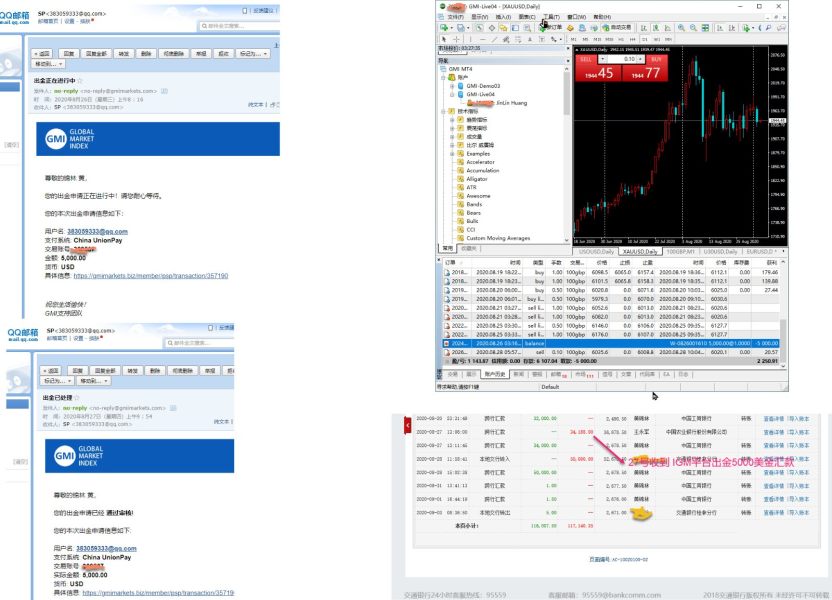Click the chart auto scroll toolbar icon
This screenshot has width=832, height=600.
(720, 28)
